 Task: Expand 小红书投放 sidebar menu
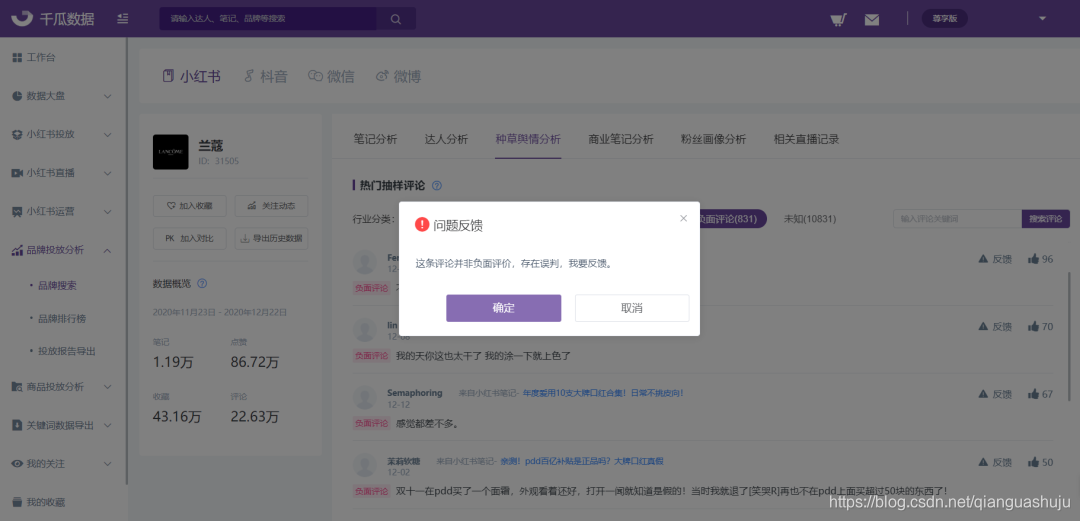pos(63,134)
